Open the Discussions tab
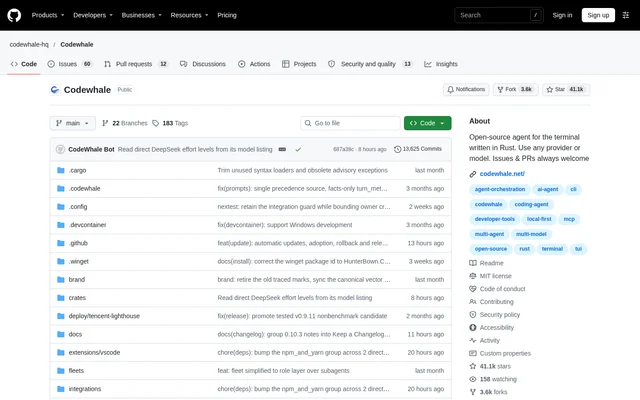The width and height of the screenshot is (640, 400). coord(203,64)
